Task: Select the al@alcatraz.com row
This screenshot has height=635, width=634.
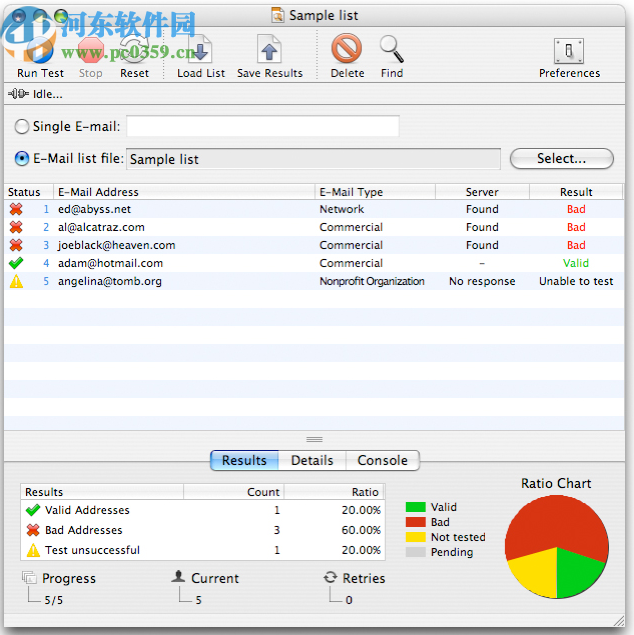Action: (x=314, y=227)
